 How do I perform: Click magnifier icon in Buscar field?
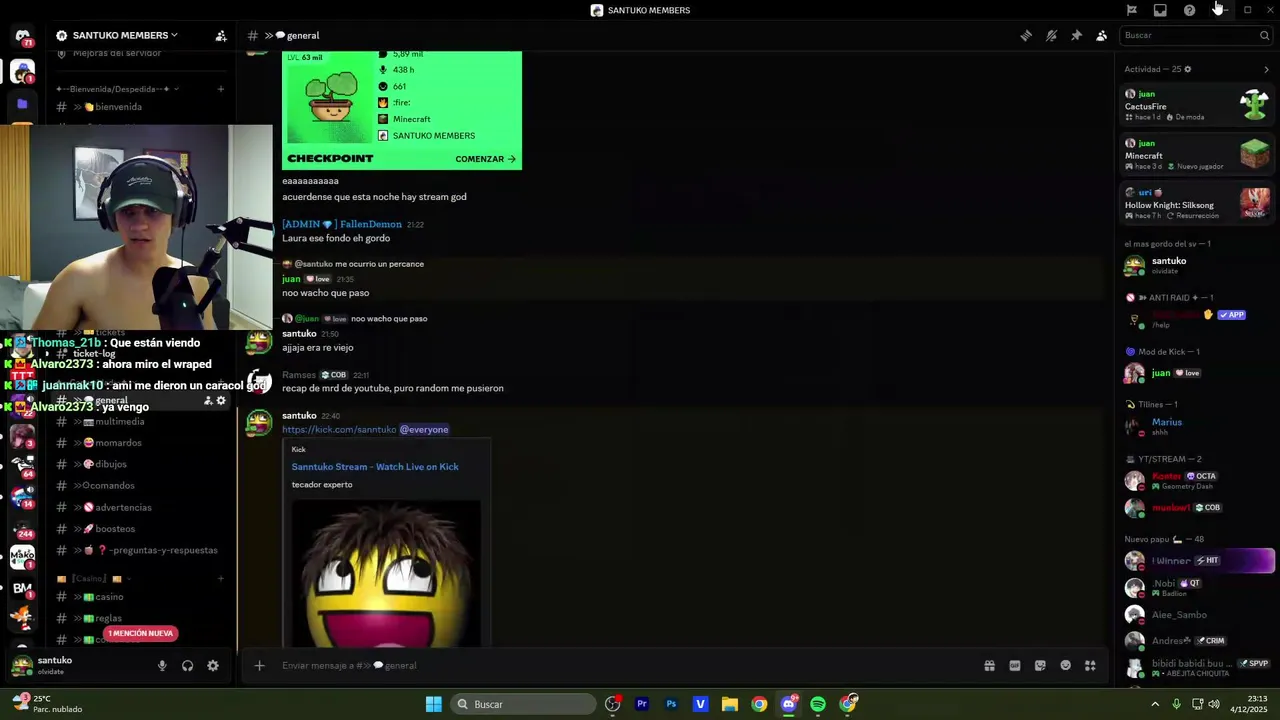pos(1264,36)
